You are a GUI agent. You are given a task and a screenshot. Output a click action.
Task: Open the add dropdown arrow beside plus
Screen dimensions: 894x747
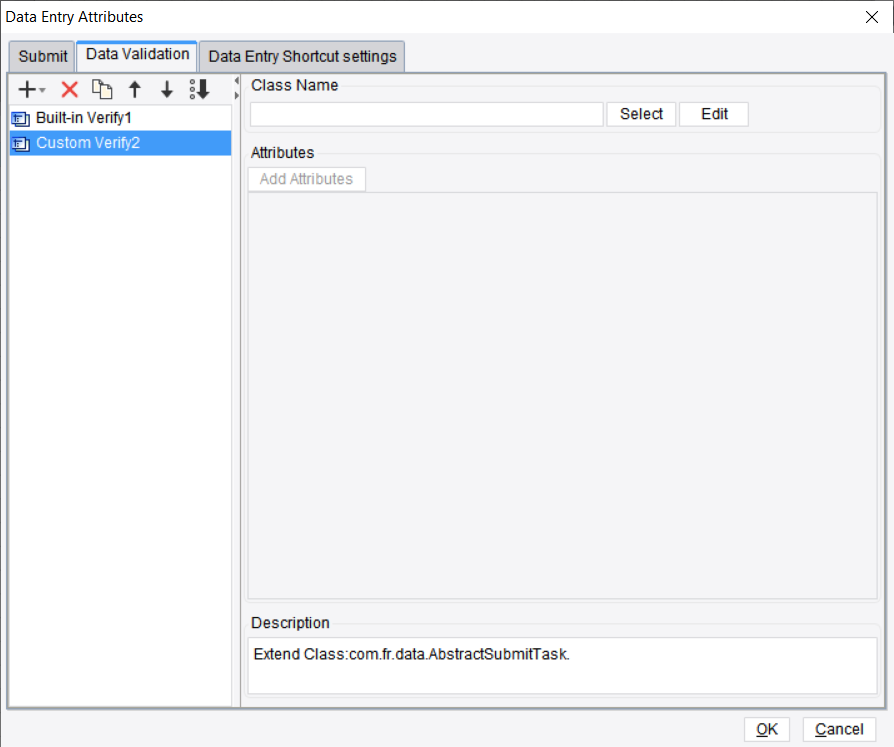tap(42, 90)
